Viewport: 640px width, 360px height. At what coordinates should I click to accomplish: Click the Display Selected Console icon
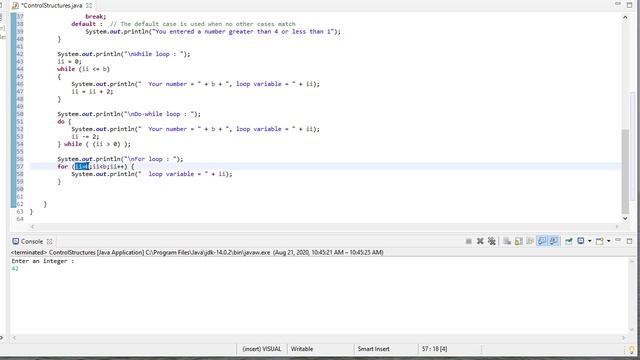(x=580, y=241)
